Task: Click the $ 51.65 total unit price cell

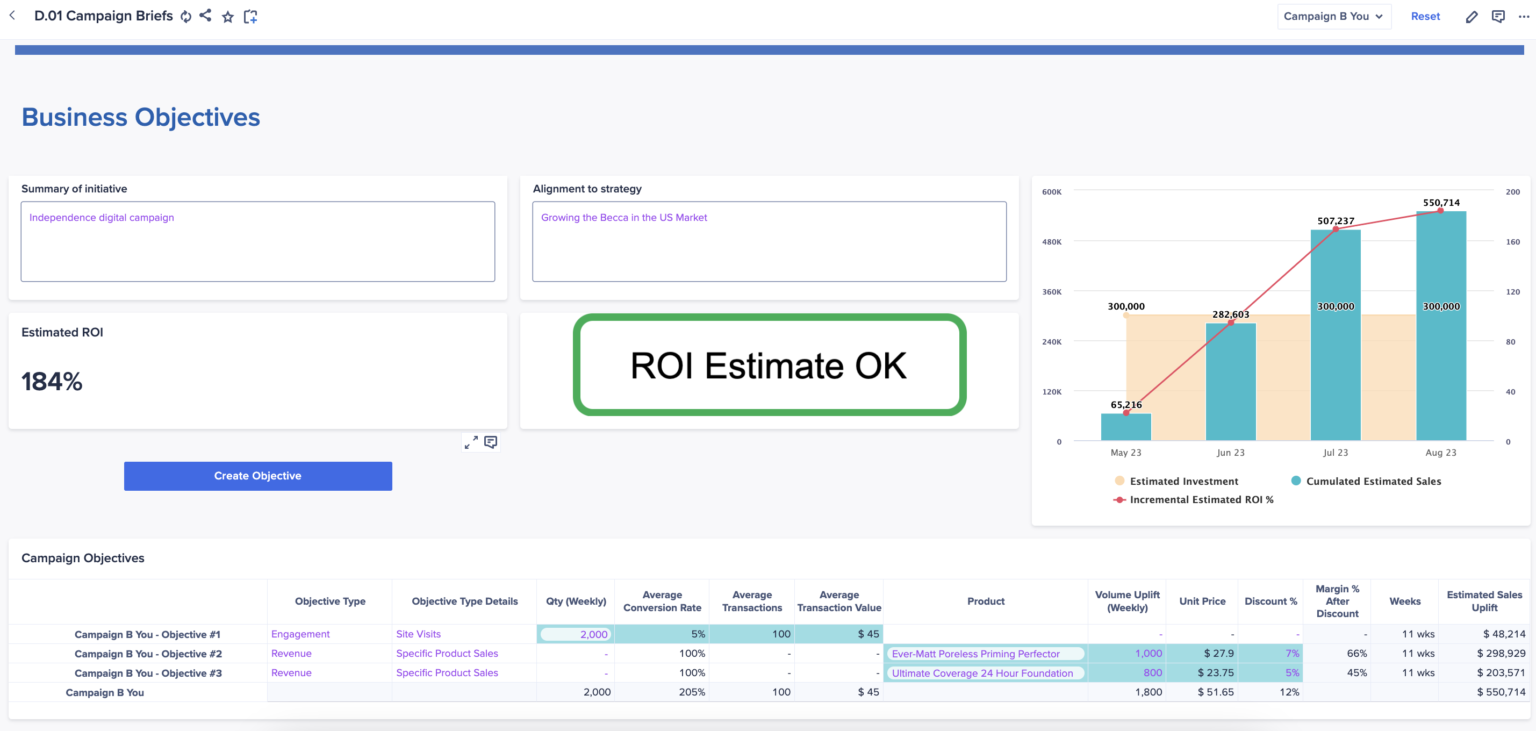Action: (x=1202, y=692)
